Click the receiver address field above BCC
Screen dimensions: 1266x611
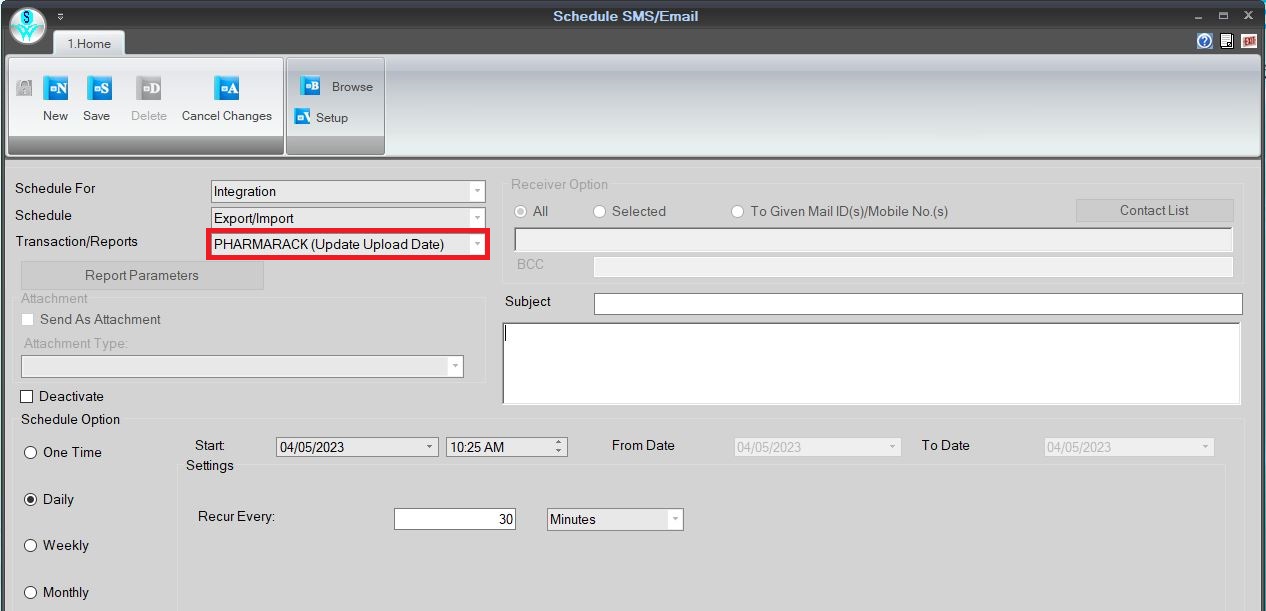(x=873, y=240)
